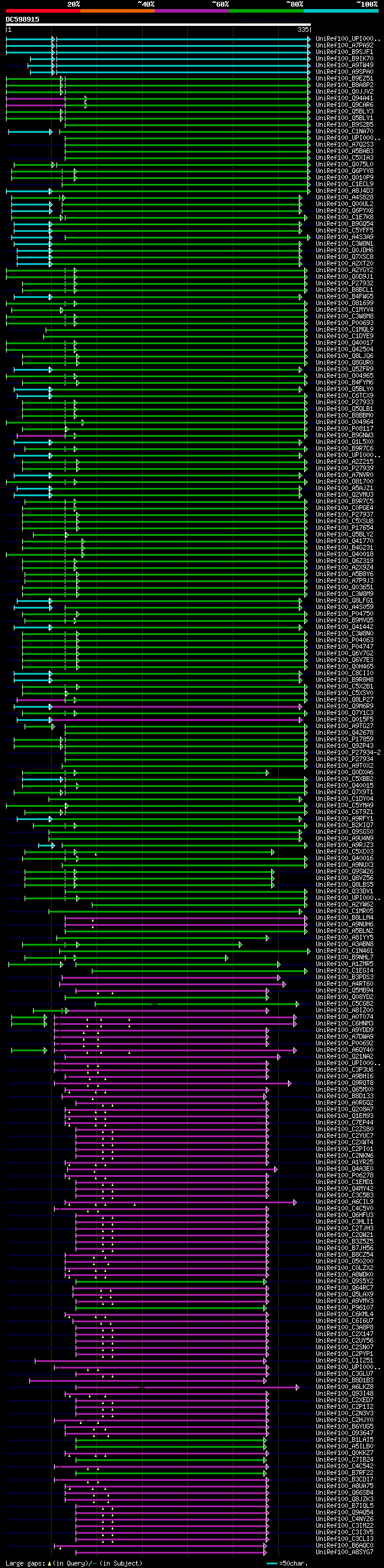384x1568 pixels.
Task: Open UniRef100_Q6PYY8 hit
Action: click(x=344, y=171)
